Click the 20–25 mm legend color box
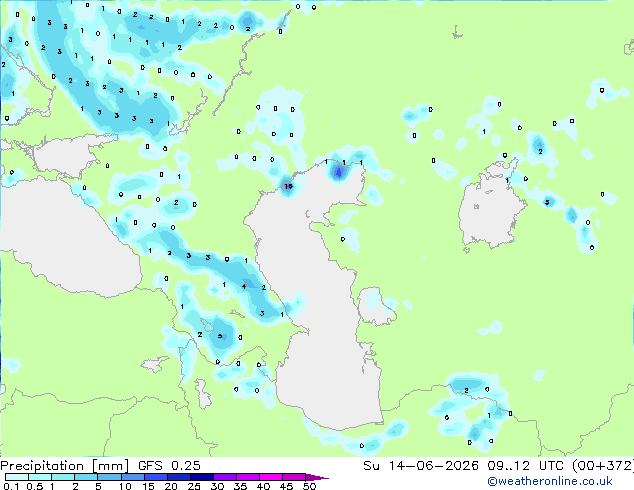The width and height of the screenshot is (634, 490). pos(179,477)
